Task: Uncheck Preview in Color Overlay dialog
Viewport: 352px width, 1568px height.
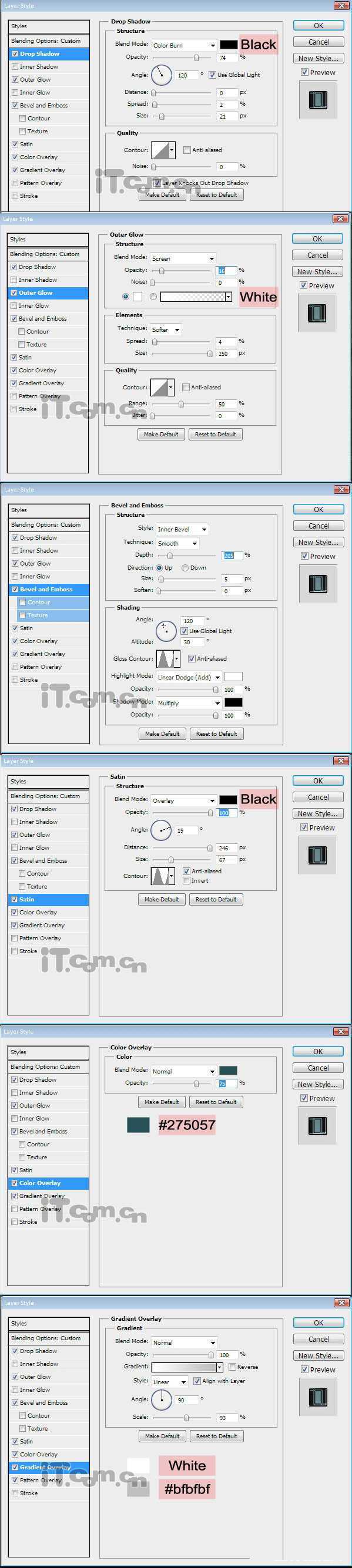Action: pos(303,1099)
